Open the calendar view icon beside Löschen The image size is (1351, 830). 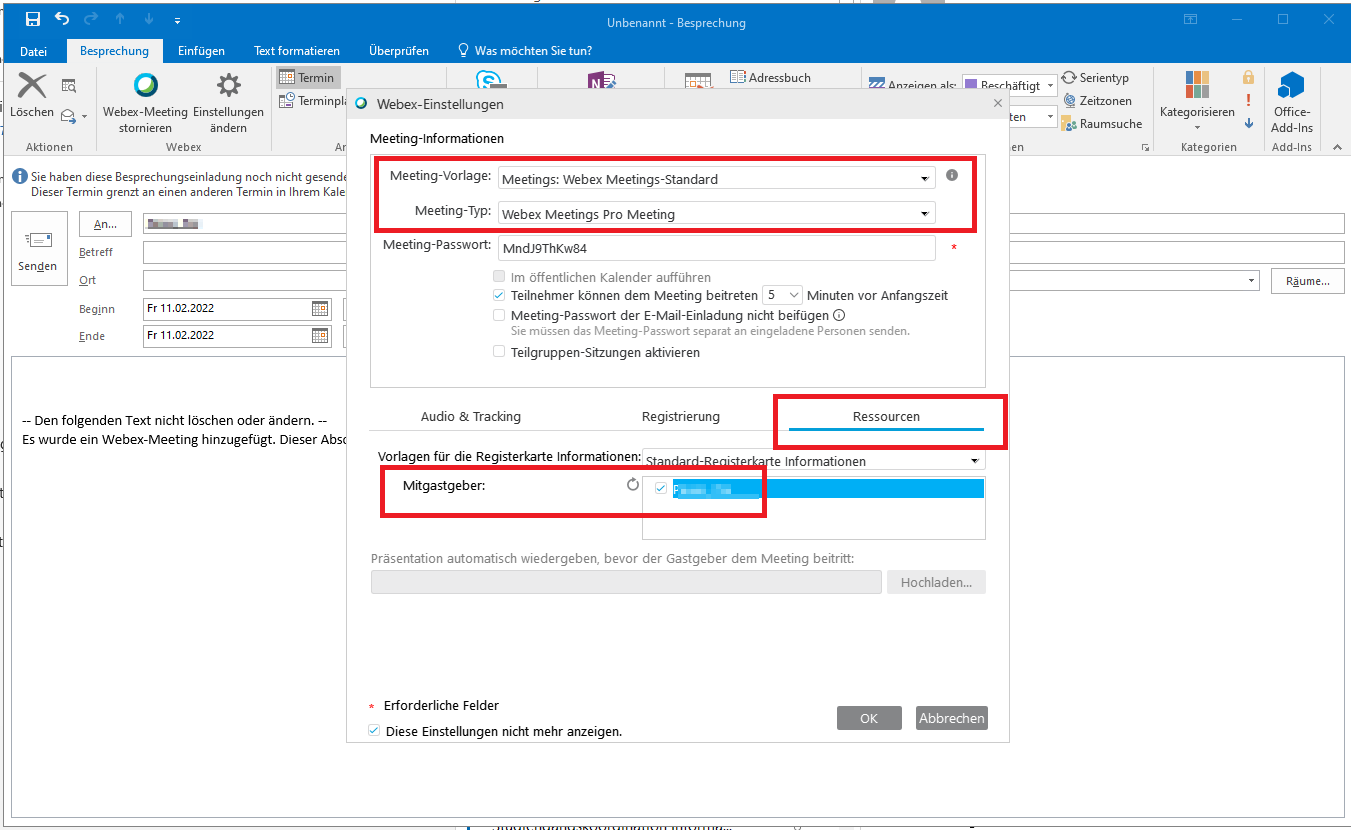click(x=69, y=86)
